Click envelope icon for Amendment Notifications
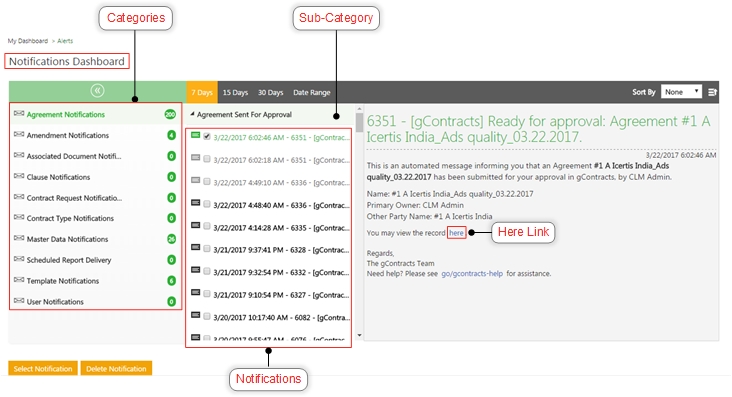The height and width of the screenshot is (397, 732). (x=19, y=135)
